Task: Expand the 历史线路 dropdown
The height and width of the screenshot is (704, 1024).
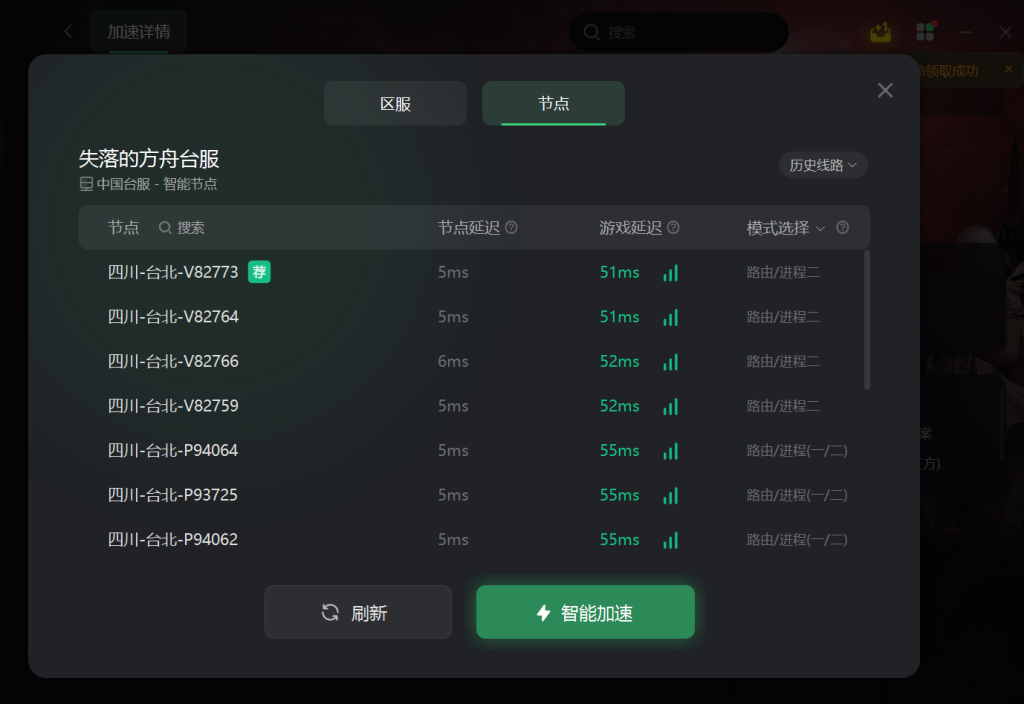Action: tap(823, 165)
